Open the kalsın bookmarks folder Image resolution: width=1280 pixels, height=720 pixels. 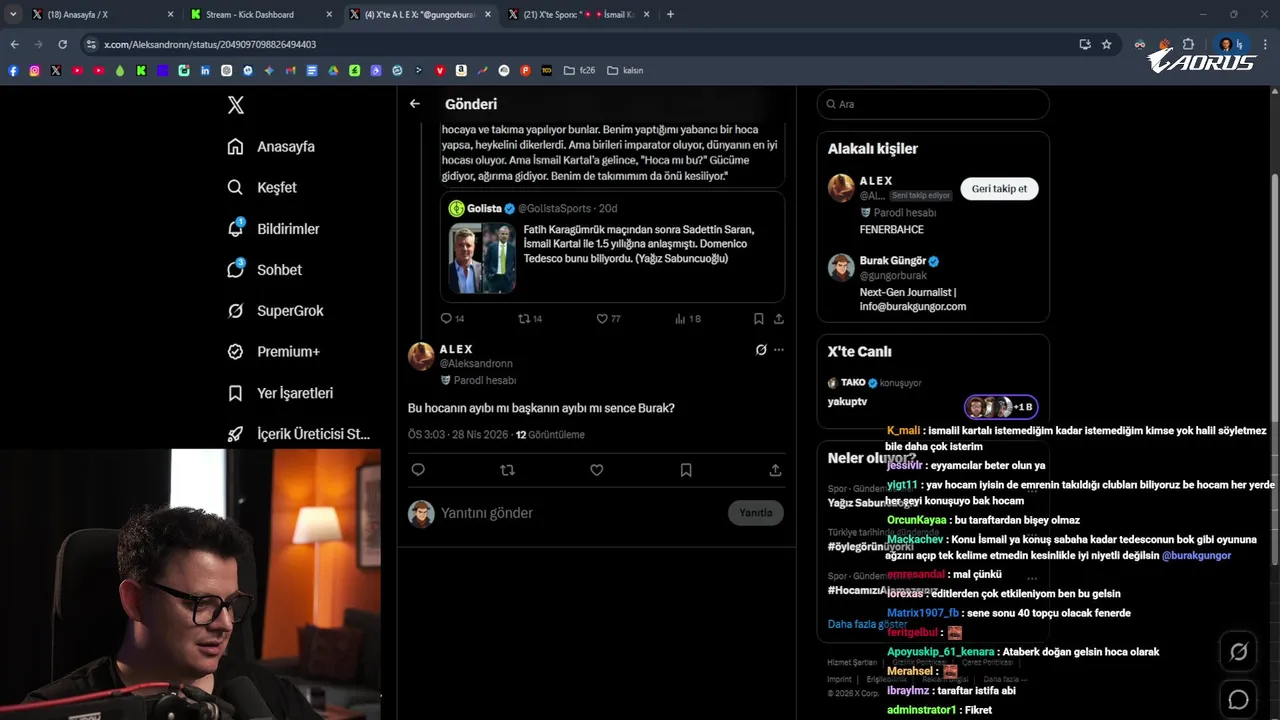click(x=625, y=70)
